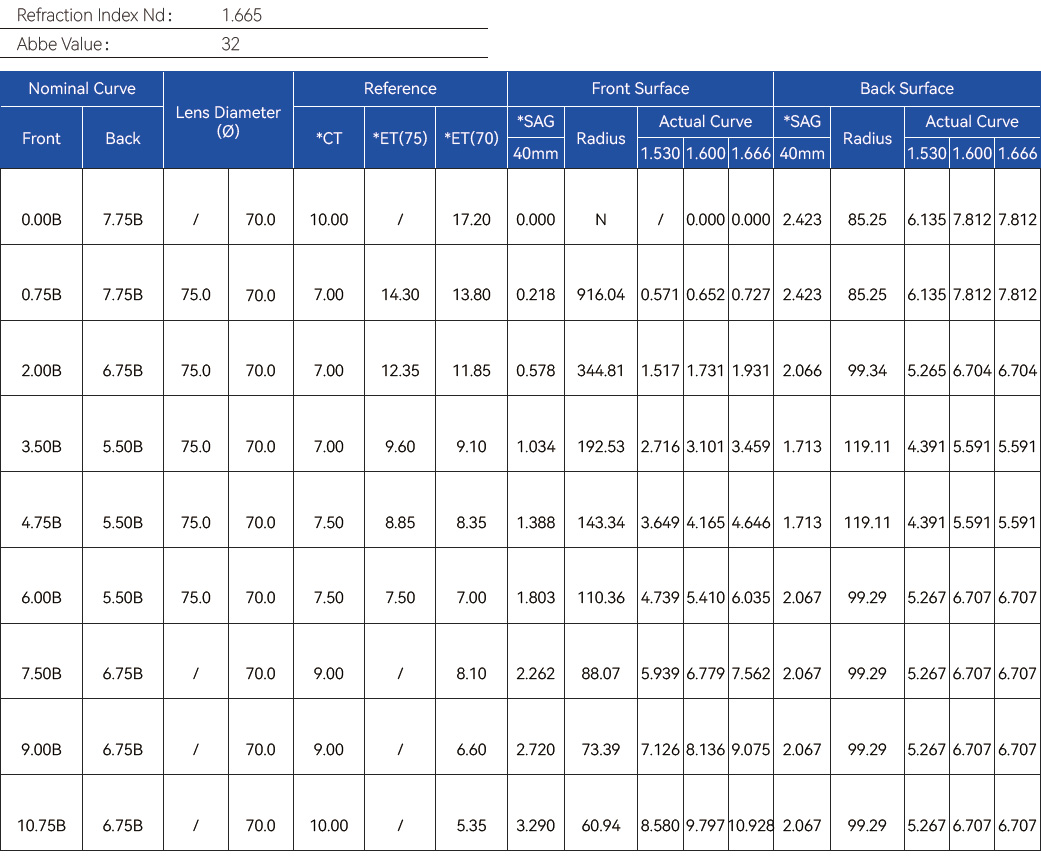Click the 10.928 actual curve cell
Screen dimensions: 1041x856
click(x=751, y=825)
